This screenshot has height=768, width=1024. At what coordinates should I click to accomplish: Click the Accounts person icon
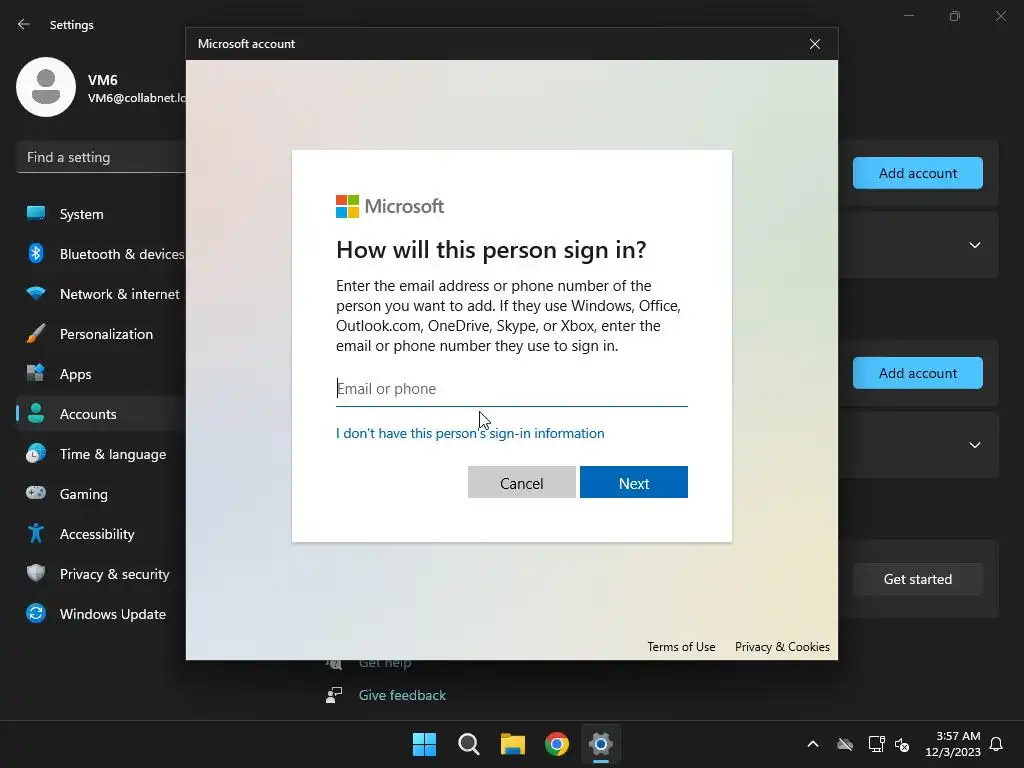(x=36, y=413)
